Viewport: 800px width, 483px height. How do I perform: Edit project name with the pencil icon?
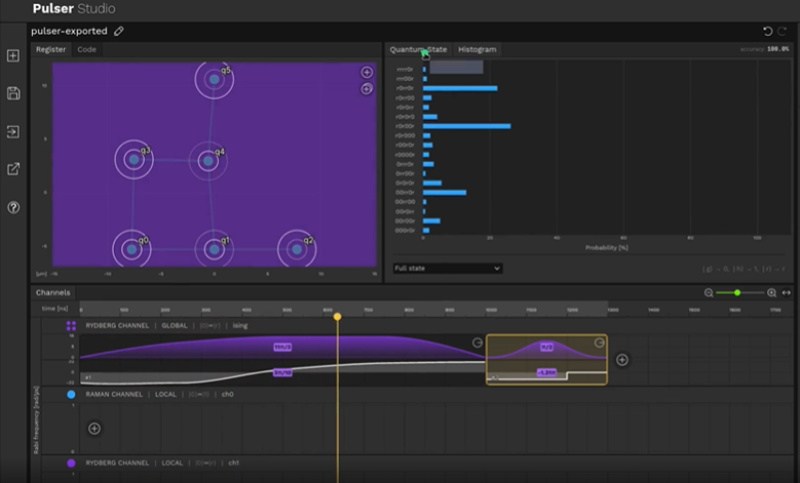coord(119,31)
